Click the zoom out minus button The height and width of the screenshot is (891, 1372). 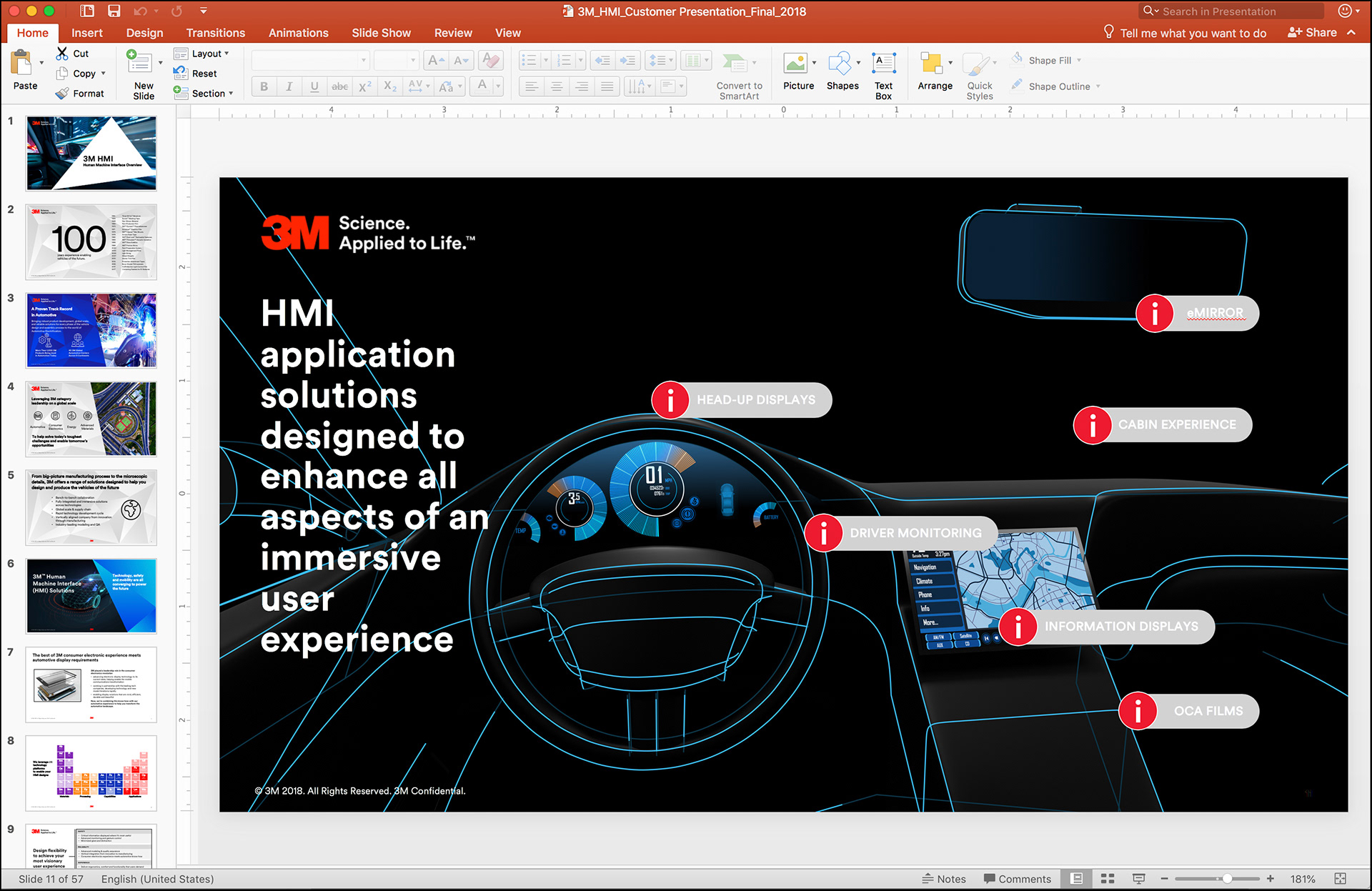pyautogui.click(x=1164, y=878)
